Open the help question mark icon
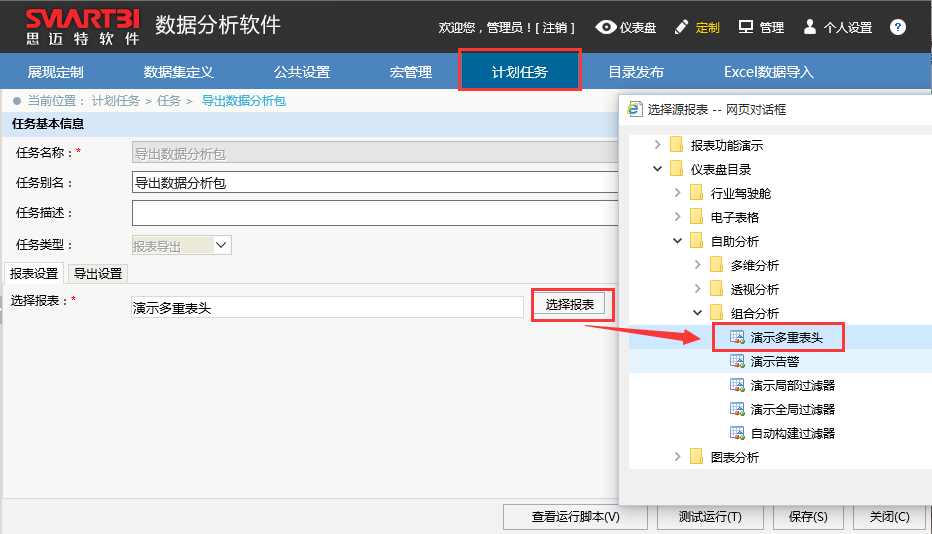The image size is (932, 534). 898,27
